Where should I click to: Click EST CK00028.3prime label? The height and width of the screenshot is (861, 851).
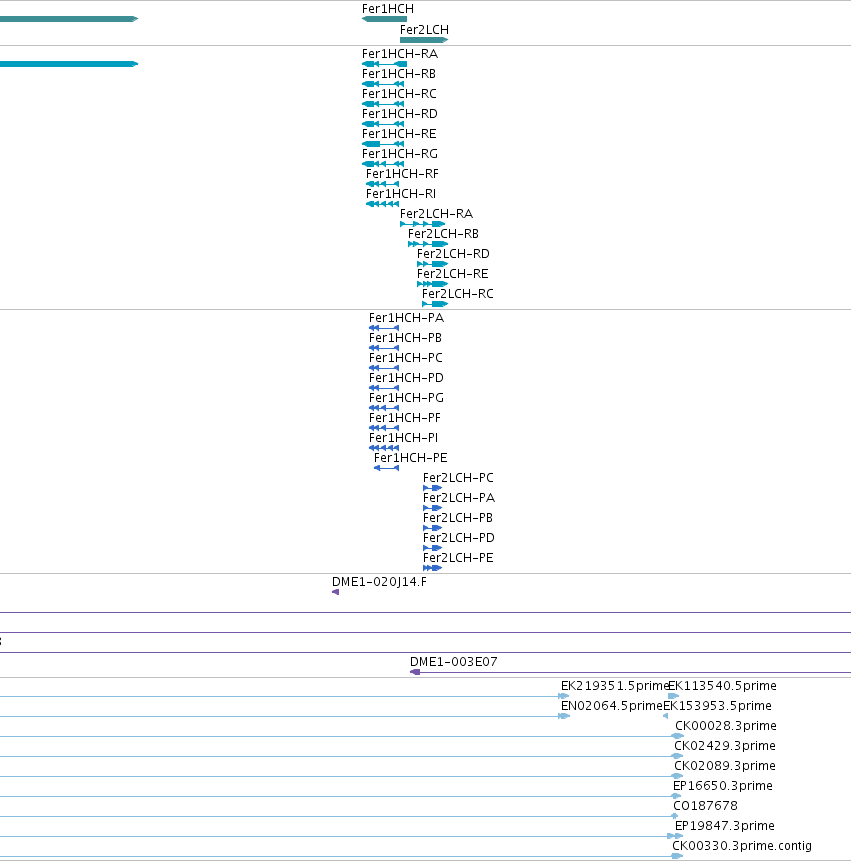pyautogui.click(x=726, y=726)
